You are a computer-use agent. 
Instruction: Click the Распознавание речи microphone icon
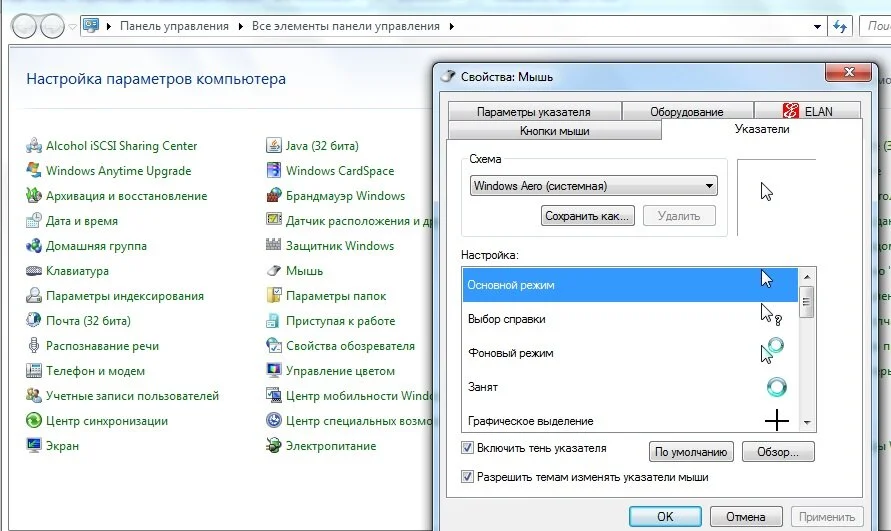pos(34,346)
